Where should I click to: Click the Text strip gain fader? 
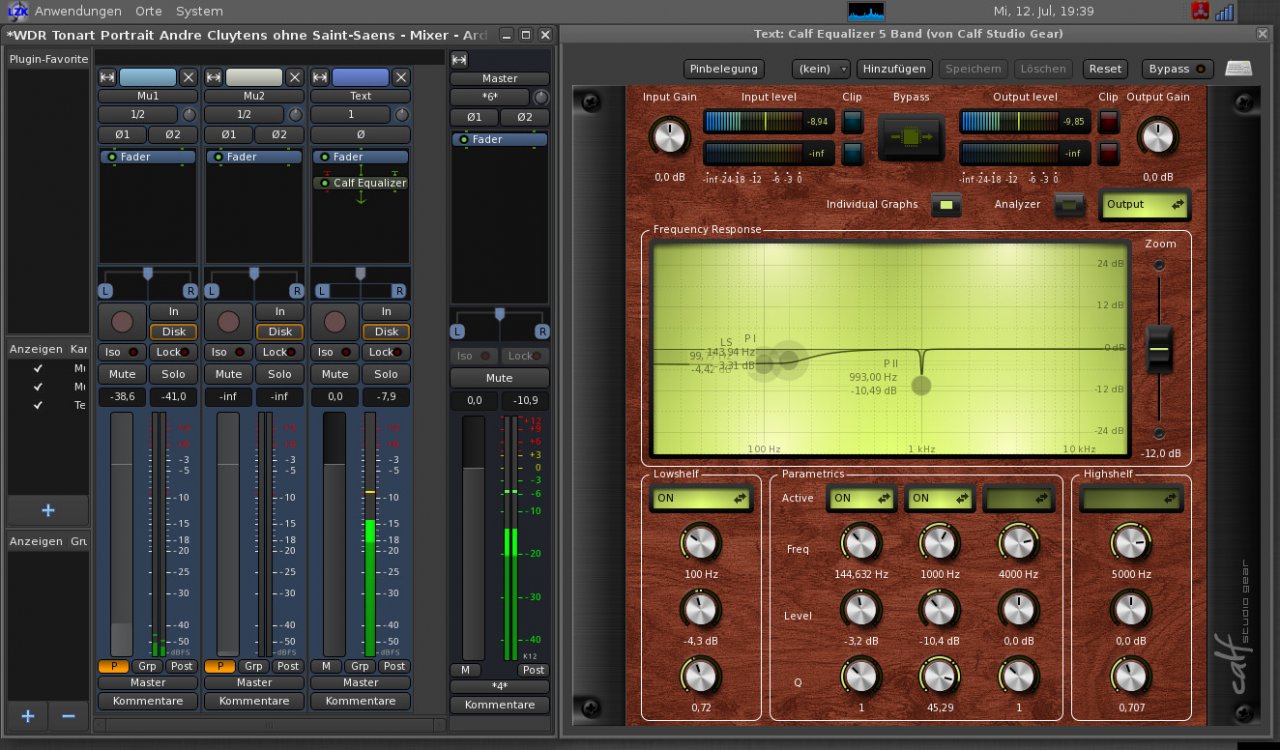[x=333, y=534]
